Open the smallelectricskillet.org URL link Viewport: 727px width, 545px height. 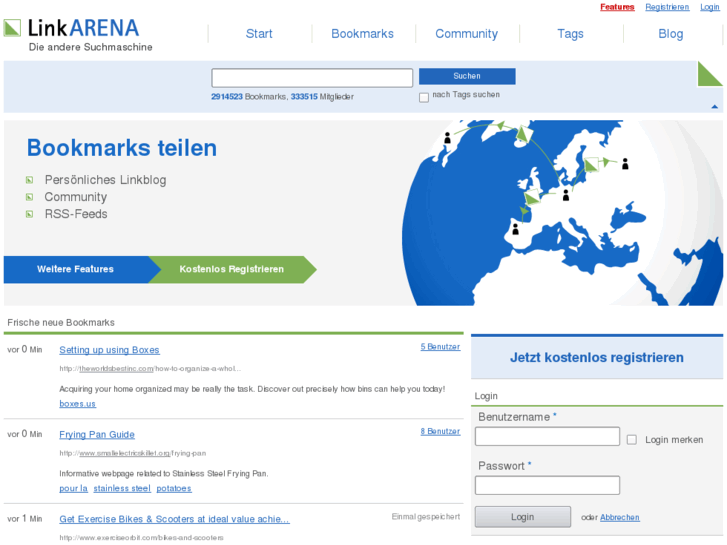pos(124,453)
